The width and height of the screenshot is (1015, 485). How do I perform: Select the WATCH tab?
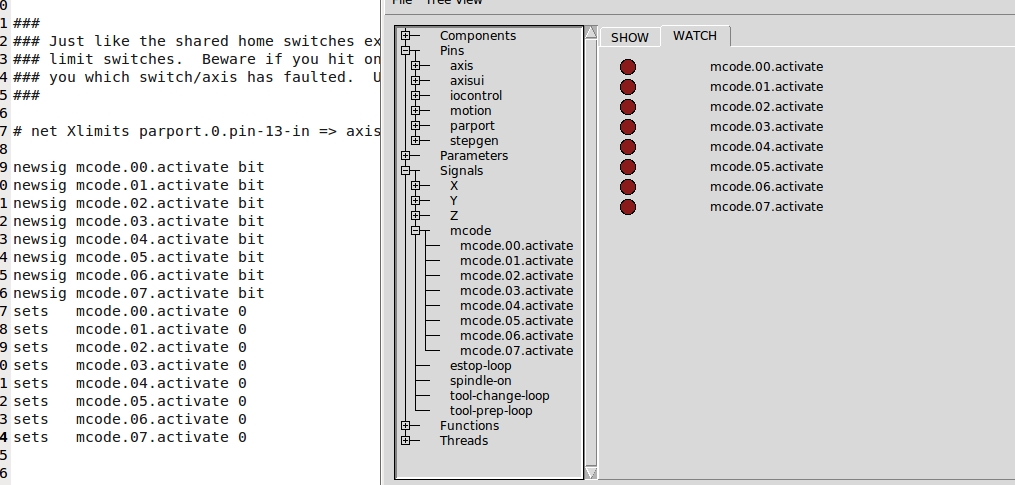pyautogui.click(x=695, y=36)
